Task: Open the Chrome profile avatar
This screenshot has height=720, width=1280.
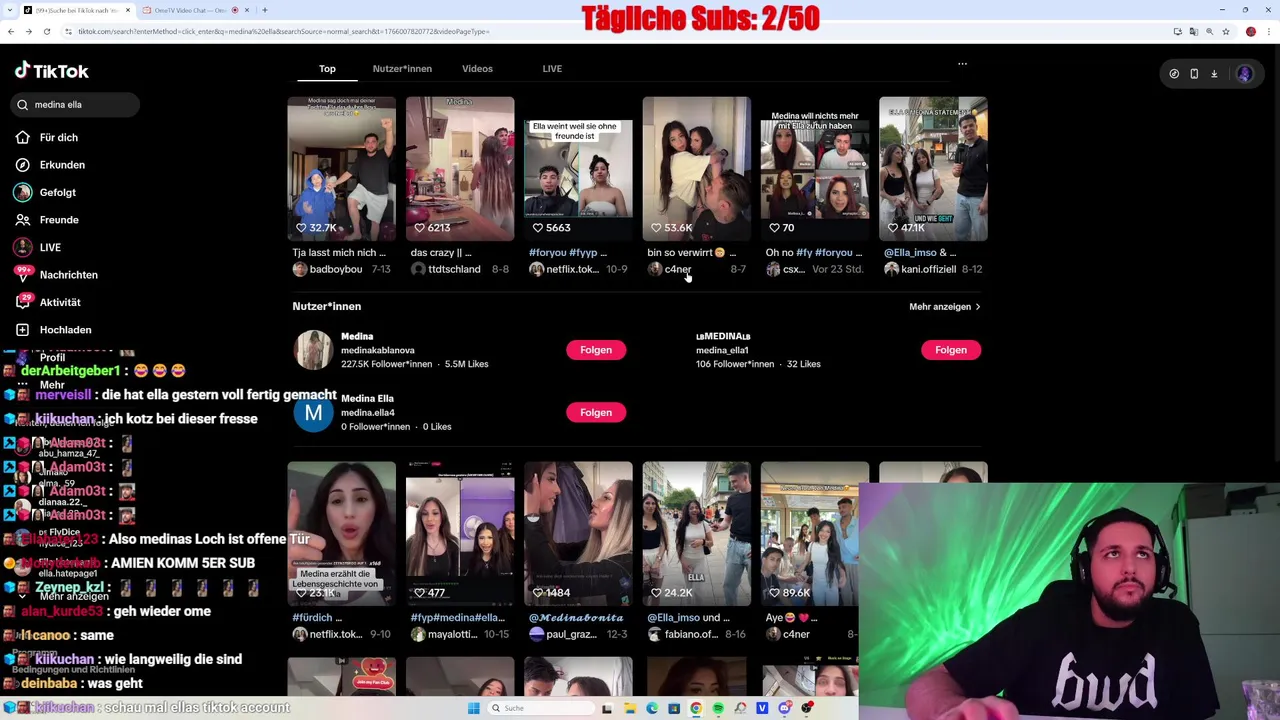Action: click(x=1251, y=32)
